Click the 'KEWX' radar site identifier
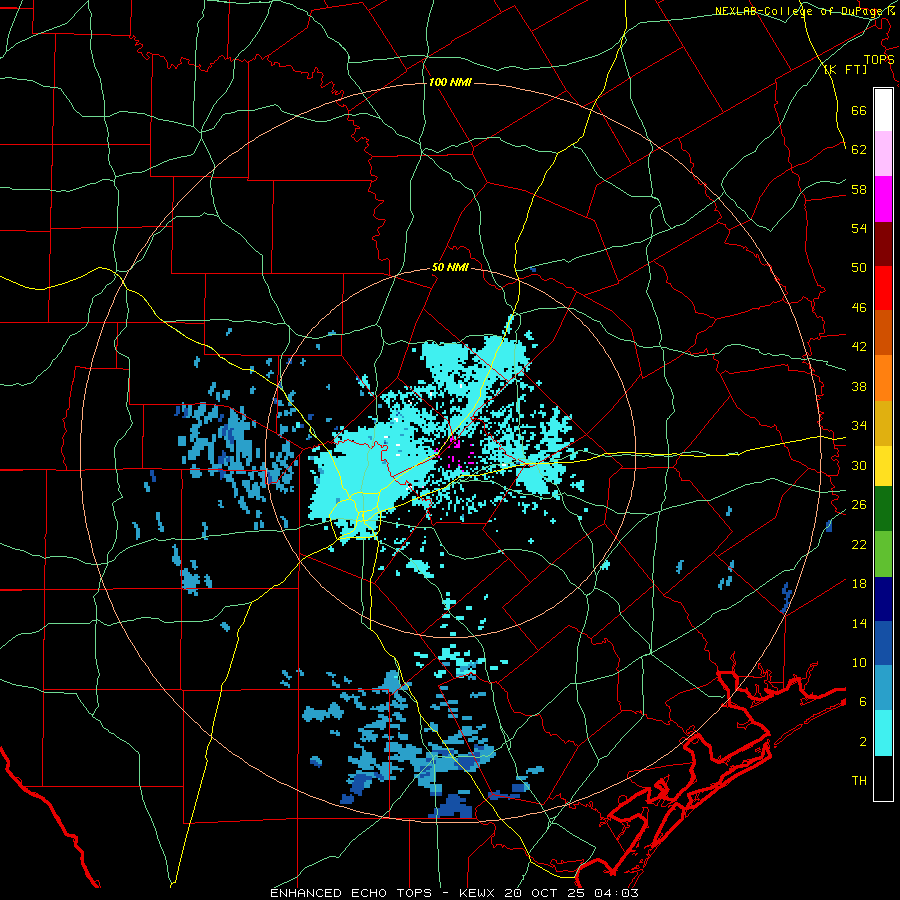Image resolution: width=900 pixels, height=900 pixels. [x=478, y=893]
